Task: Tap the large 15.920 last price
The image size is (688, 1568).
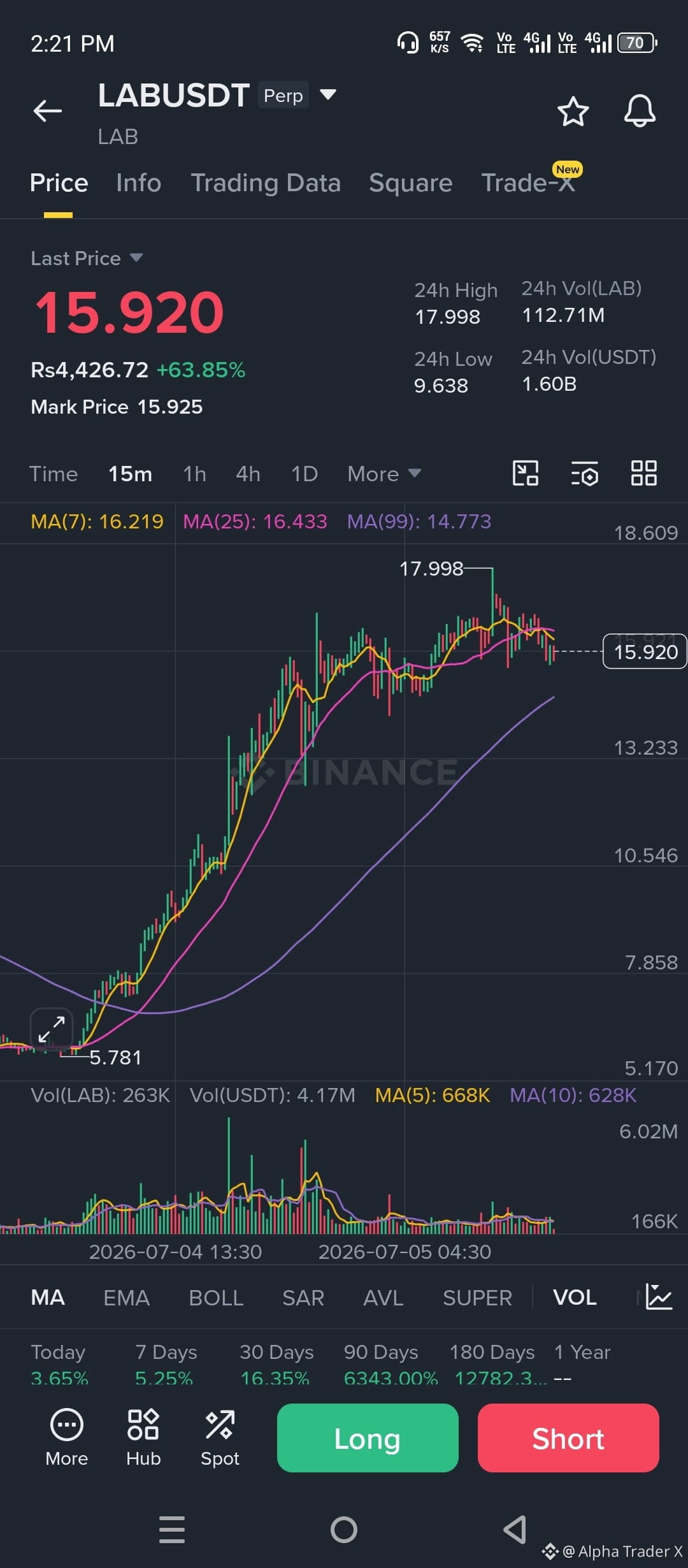Action: [x=129, y=312]
